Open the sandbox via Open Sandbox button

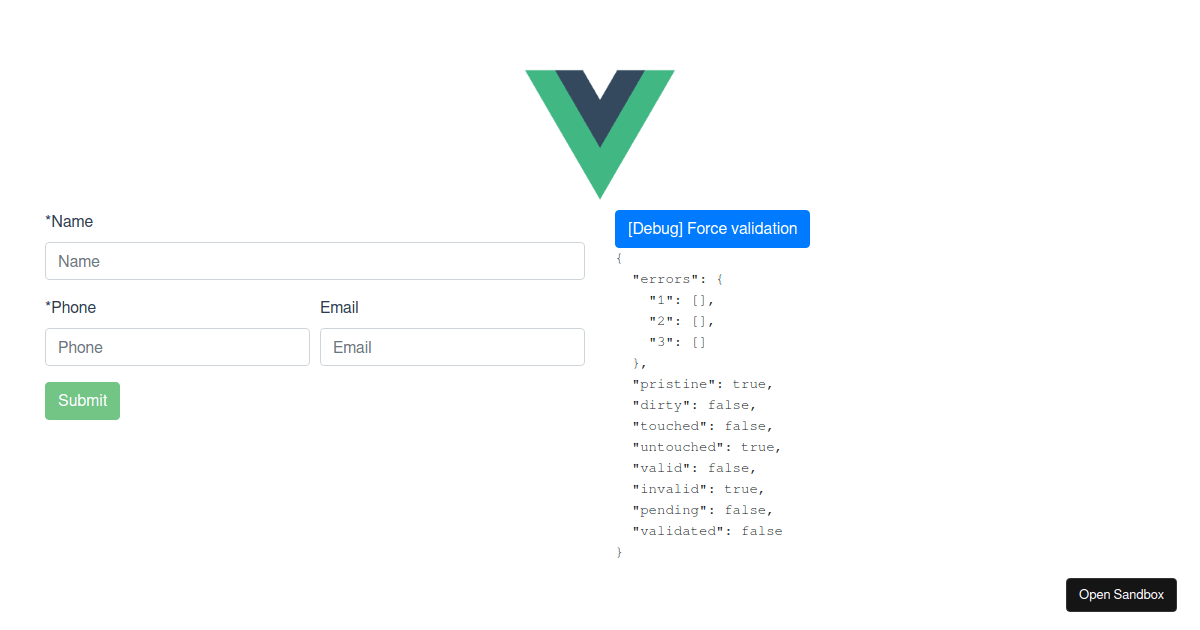(x=1120, y=594)
